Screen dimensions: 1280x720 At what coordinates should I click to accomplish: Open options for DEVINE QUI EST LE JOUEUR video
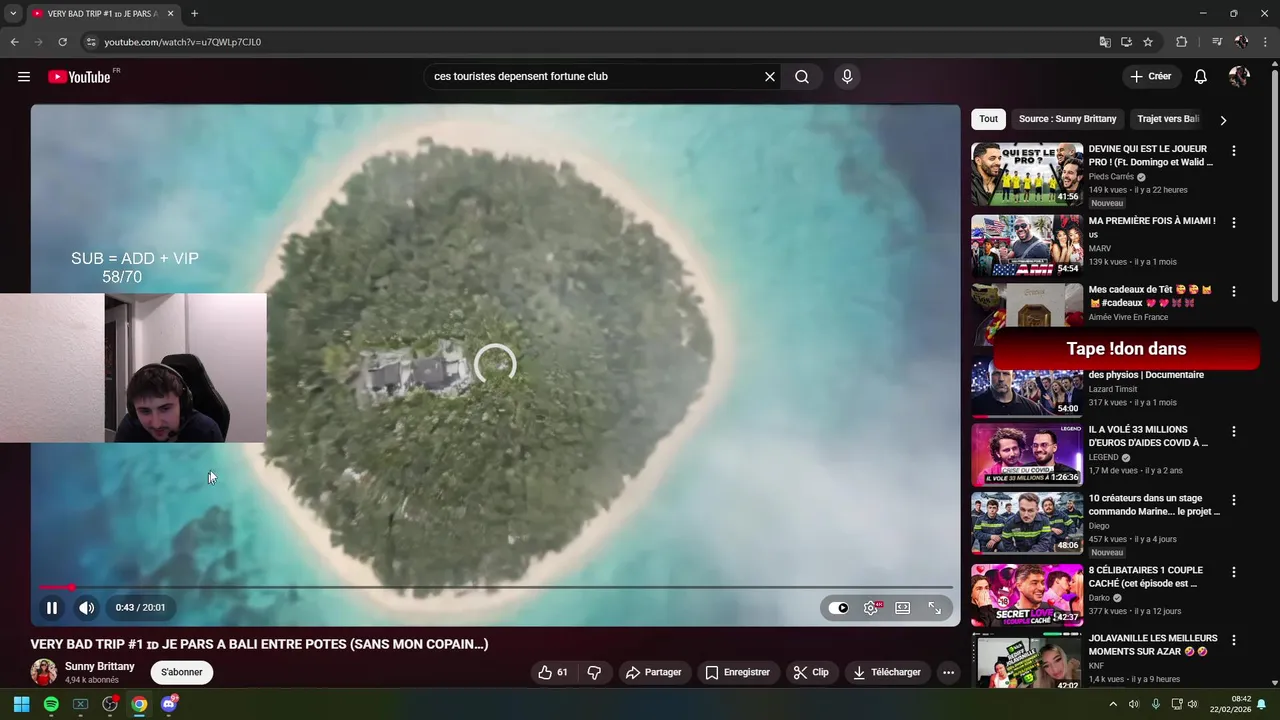pos(1233,151)
